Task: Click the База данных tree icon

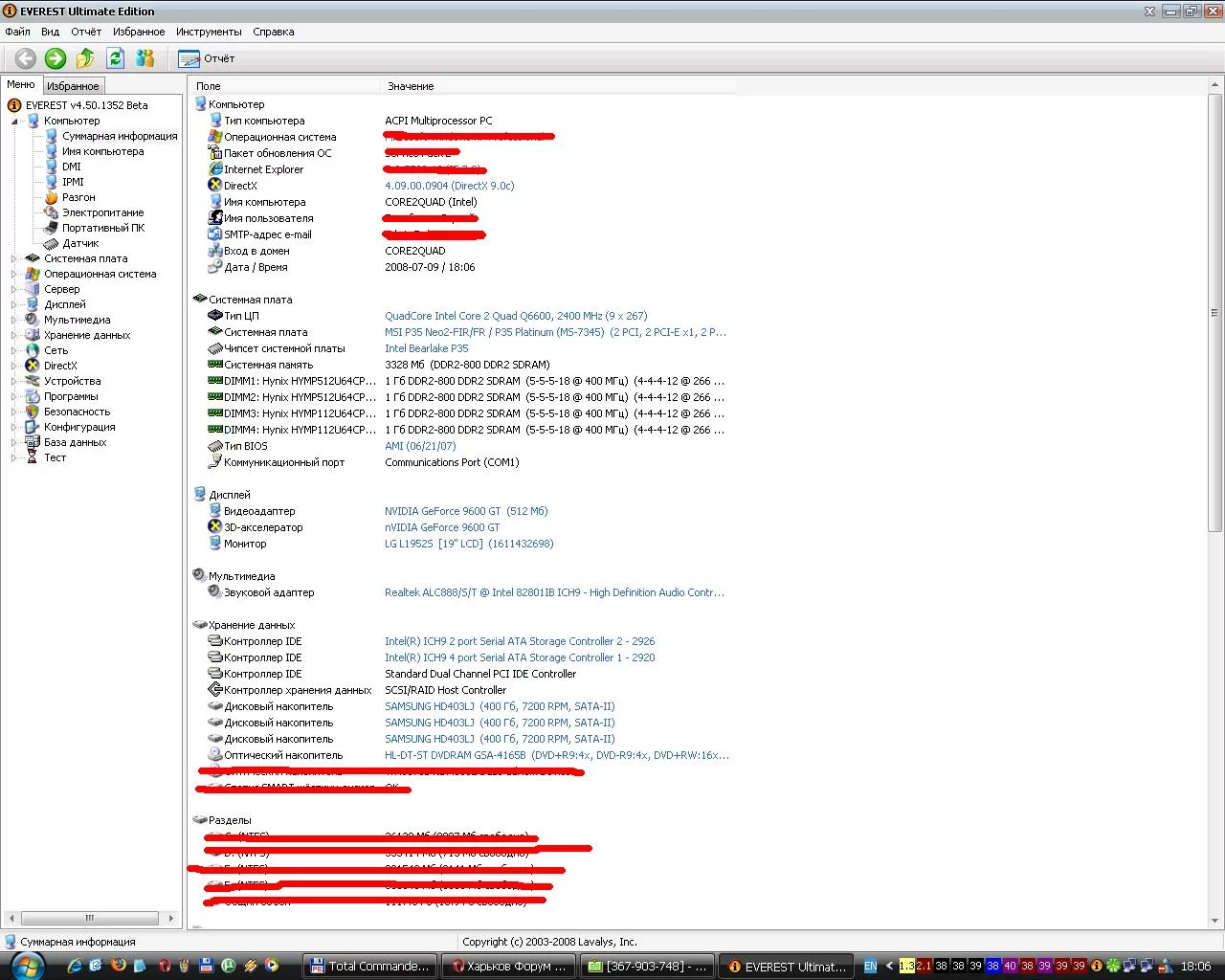Action: click(x=33, y=442)
